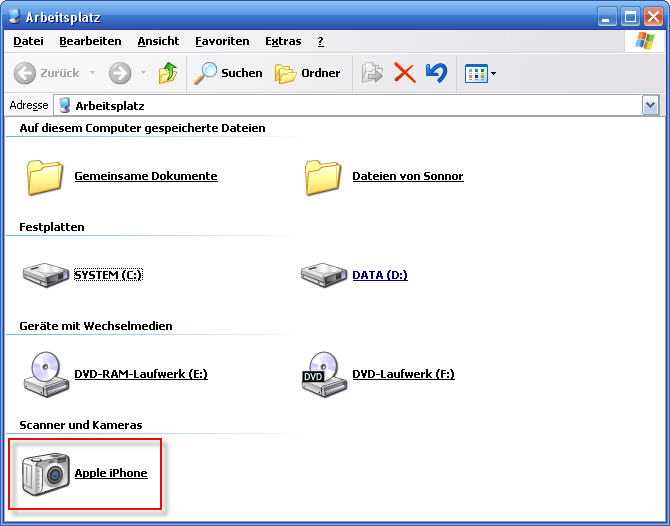670x526 pixels.
Task: Click the red X delete icon
Action: [x=404, y=73]
